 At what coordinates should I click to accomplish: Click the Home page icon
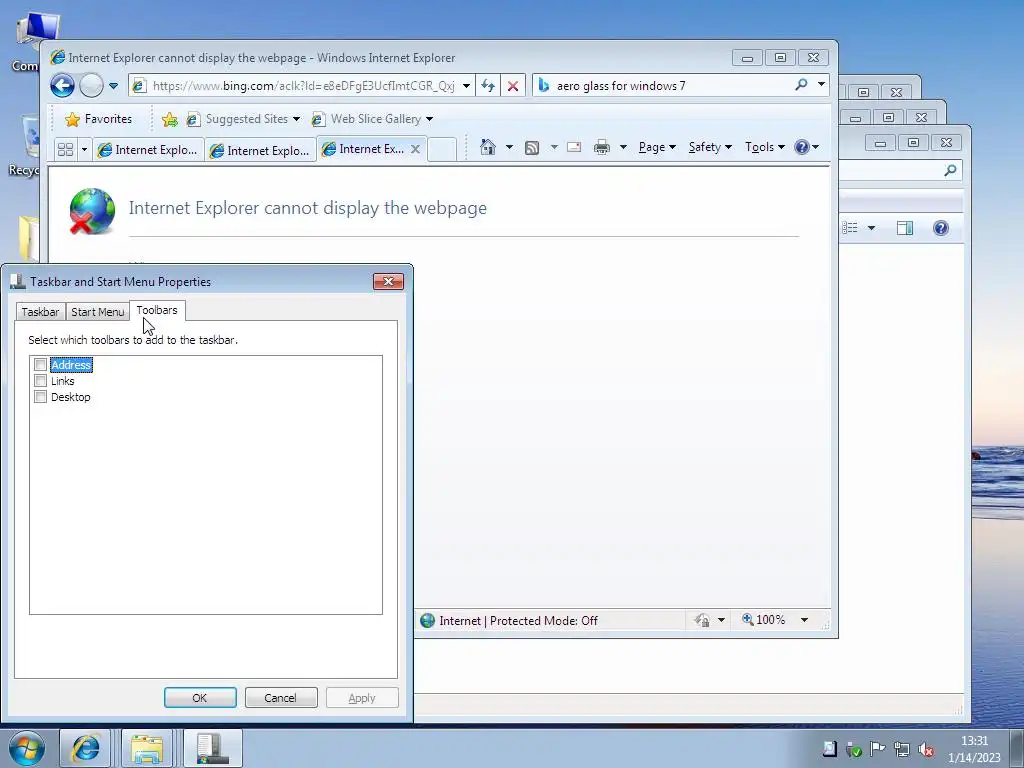488,147
